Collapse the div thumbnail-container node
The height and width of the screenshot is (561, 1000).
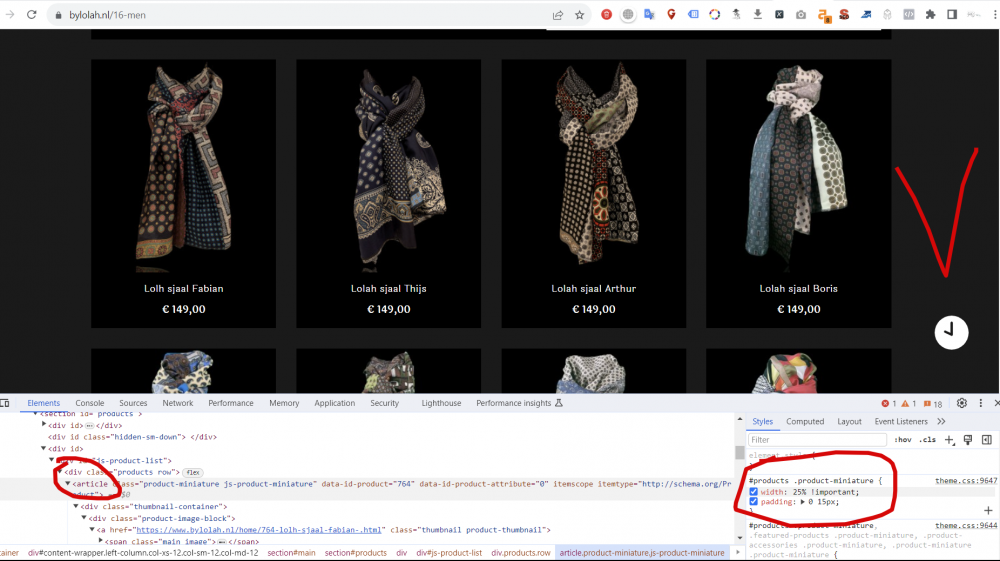click(x=76, y=507)
